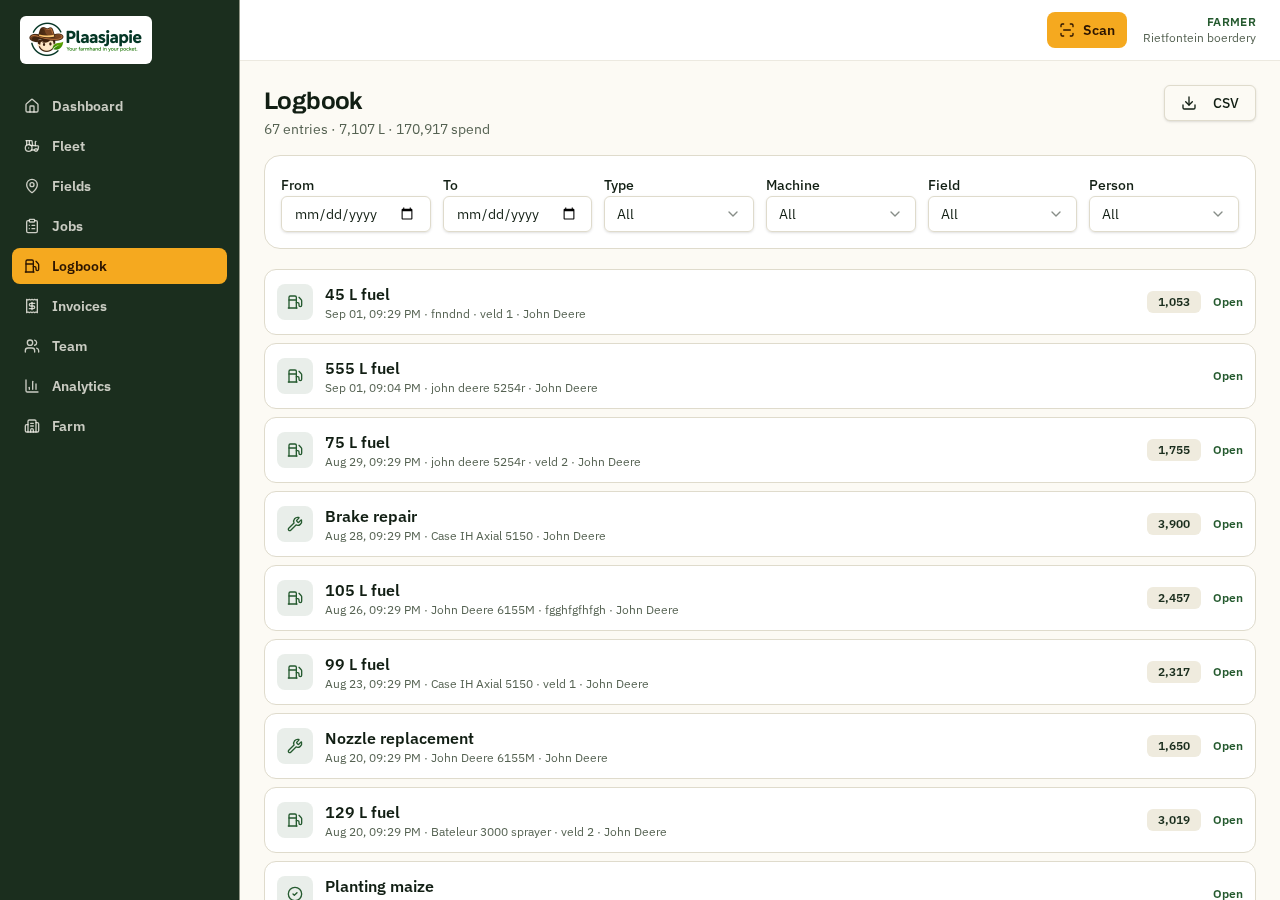This screenshot has width=1280, height=900.
Task: Navigate to Invoices page
Action: [119, 306]
